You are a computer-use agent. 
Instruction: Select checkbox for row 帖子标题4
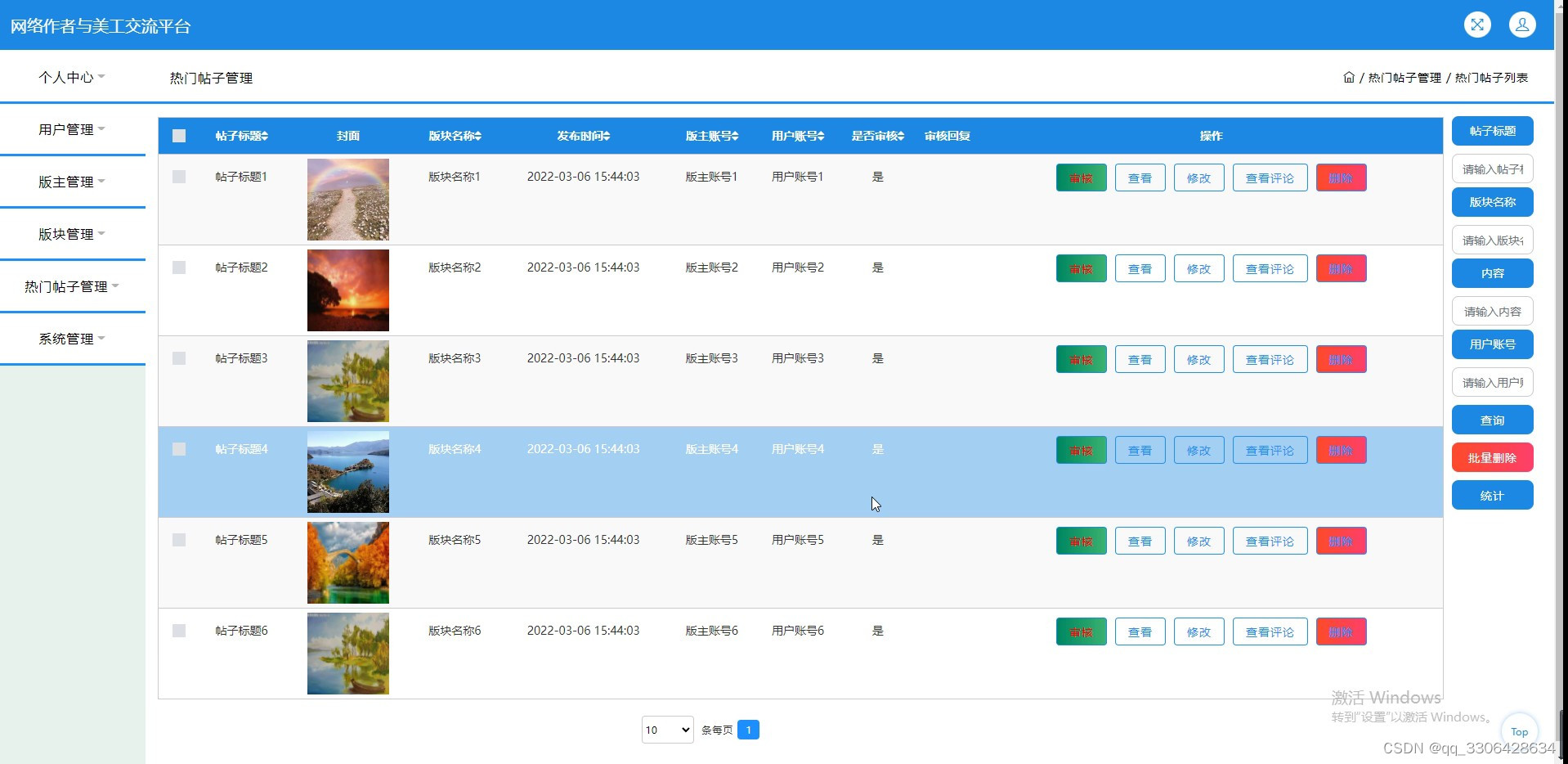click(x=179, y=449)
